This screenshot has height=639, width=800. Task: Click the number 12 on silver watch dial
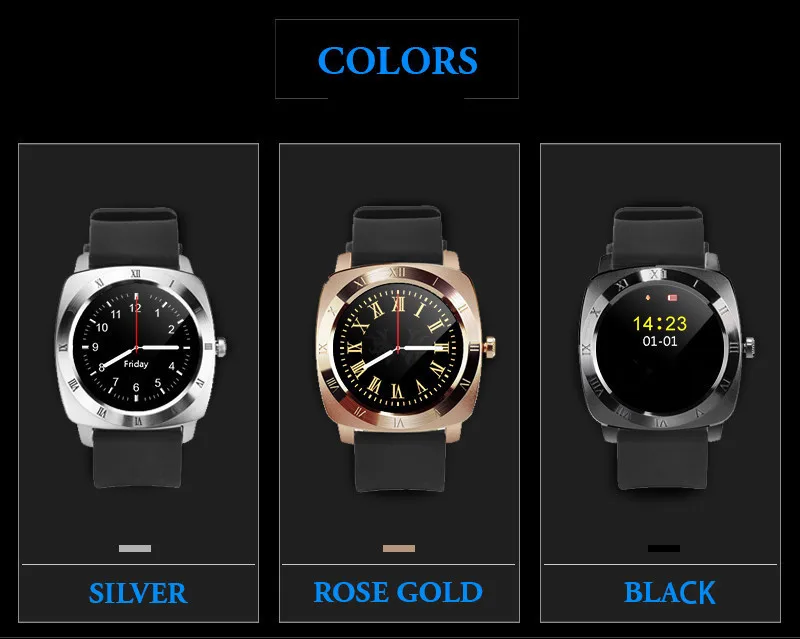[x=135, y=308]
